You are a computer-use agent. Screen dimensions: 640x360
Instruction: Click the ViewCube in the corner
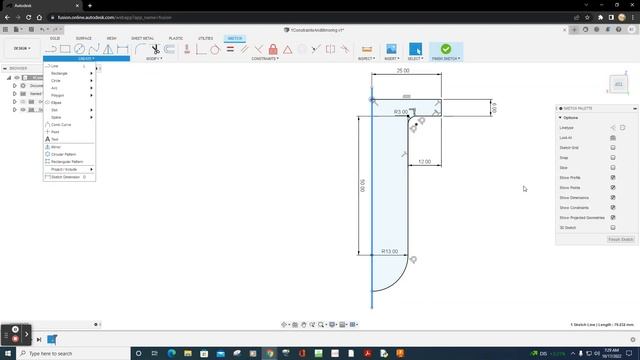(x=619, y=84)
